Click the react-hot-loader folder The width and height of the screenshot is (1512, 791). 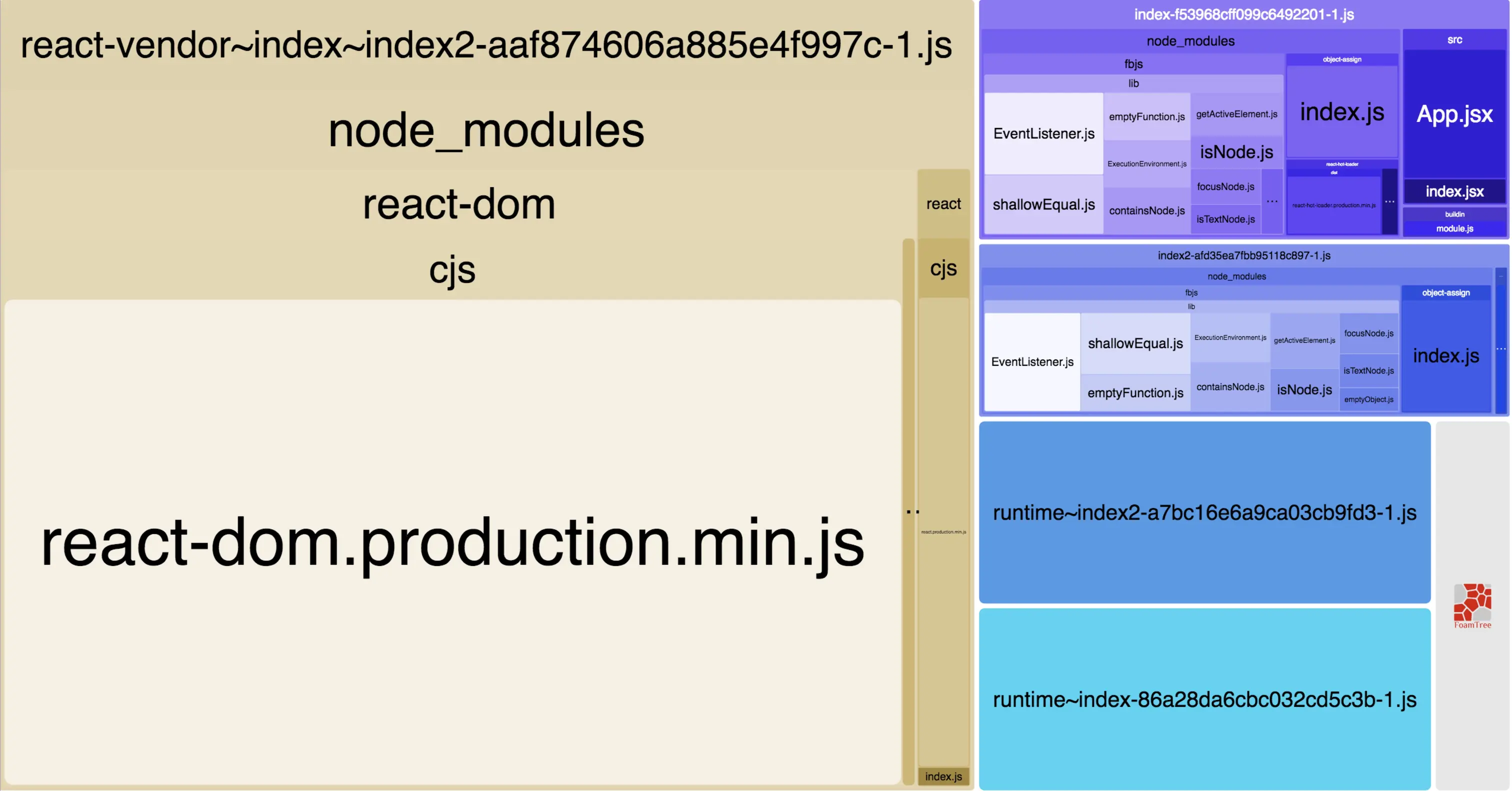pos(1342,164)
